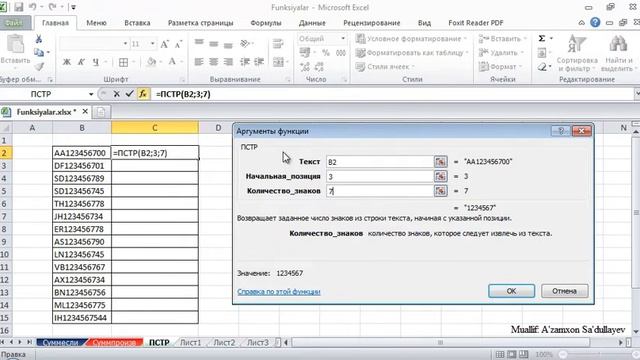
Task: Click the percent style icon
Action: [326, 53]
